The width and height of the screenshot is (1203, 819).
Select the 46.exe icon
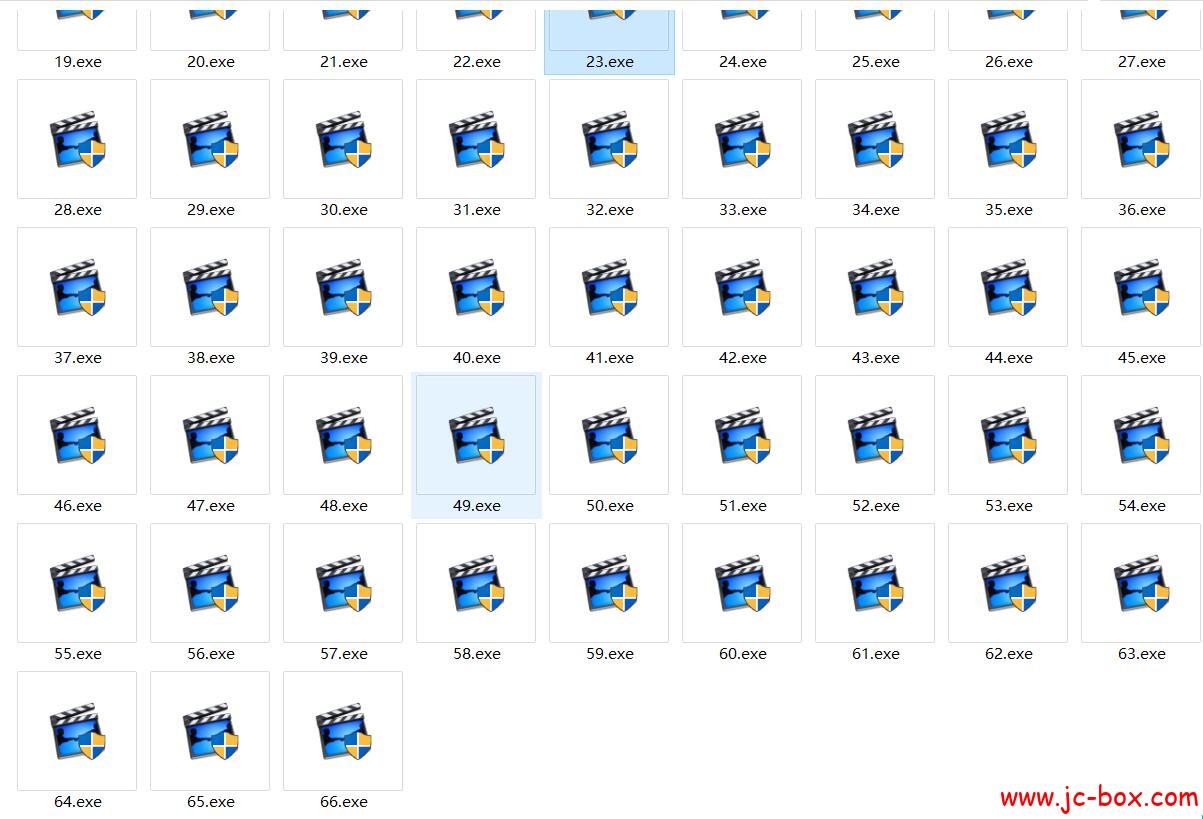tap(78, 435)
